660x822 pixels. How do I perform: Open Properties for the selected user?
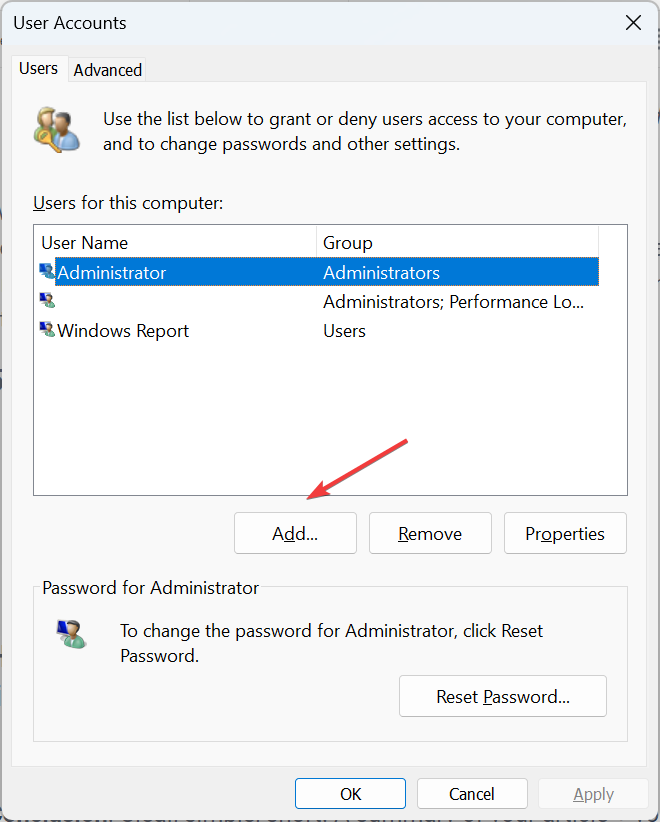coord(565,534)
